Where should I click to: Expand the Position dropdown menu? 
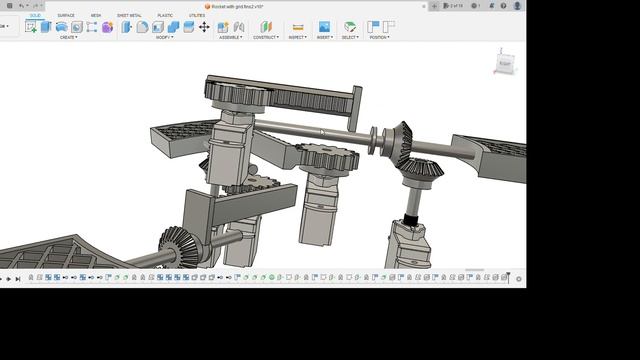click(x=380, y=37)
